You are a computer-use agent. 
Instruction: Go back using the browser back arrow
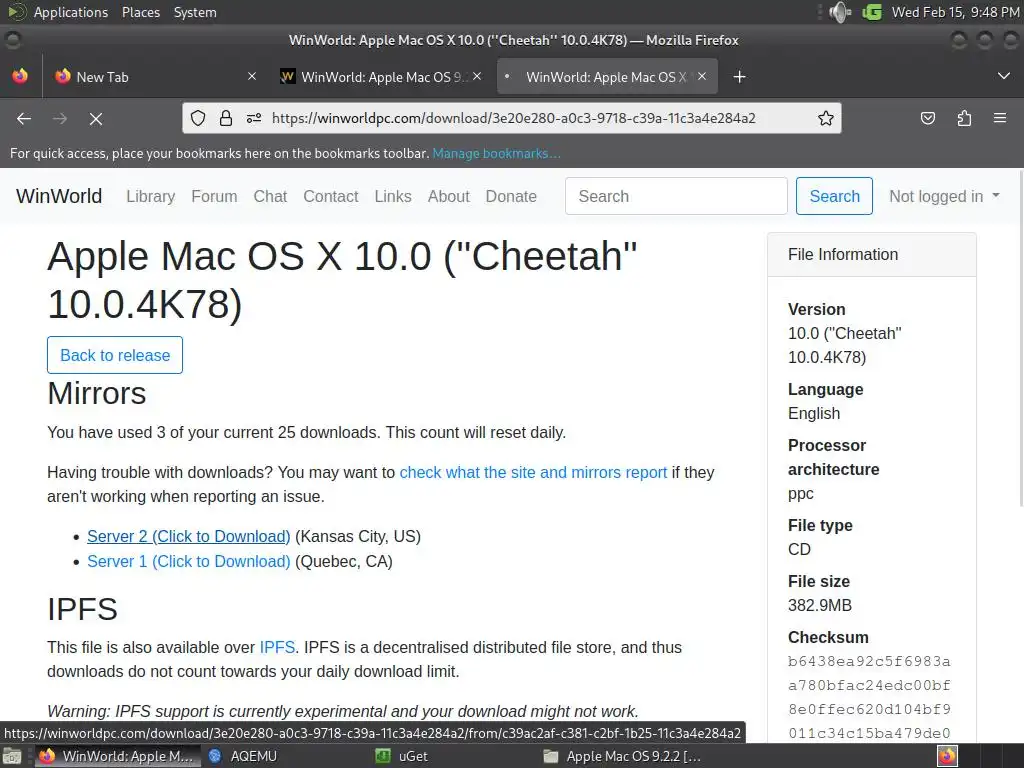[24, 118]
